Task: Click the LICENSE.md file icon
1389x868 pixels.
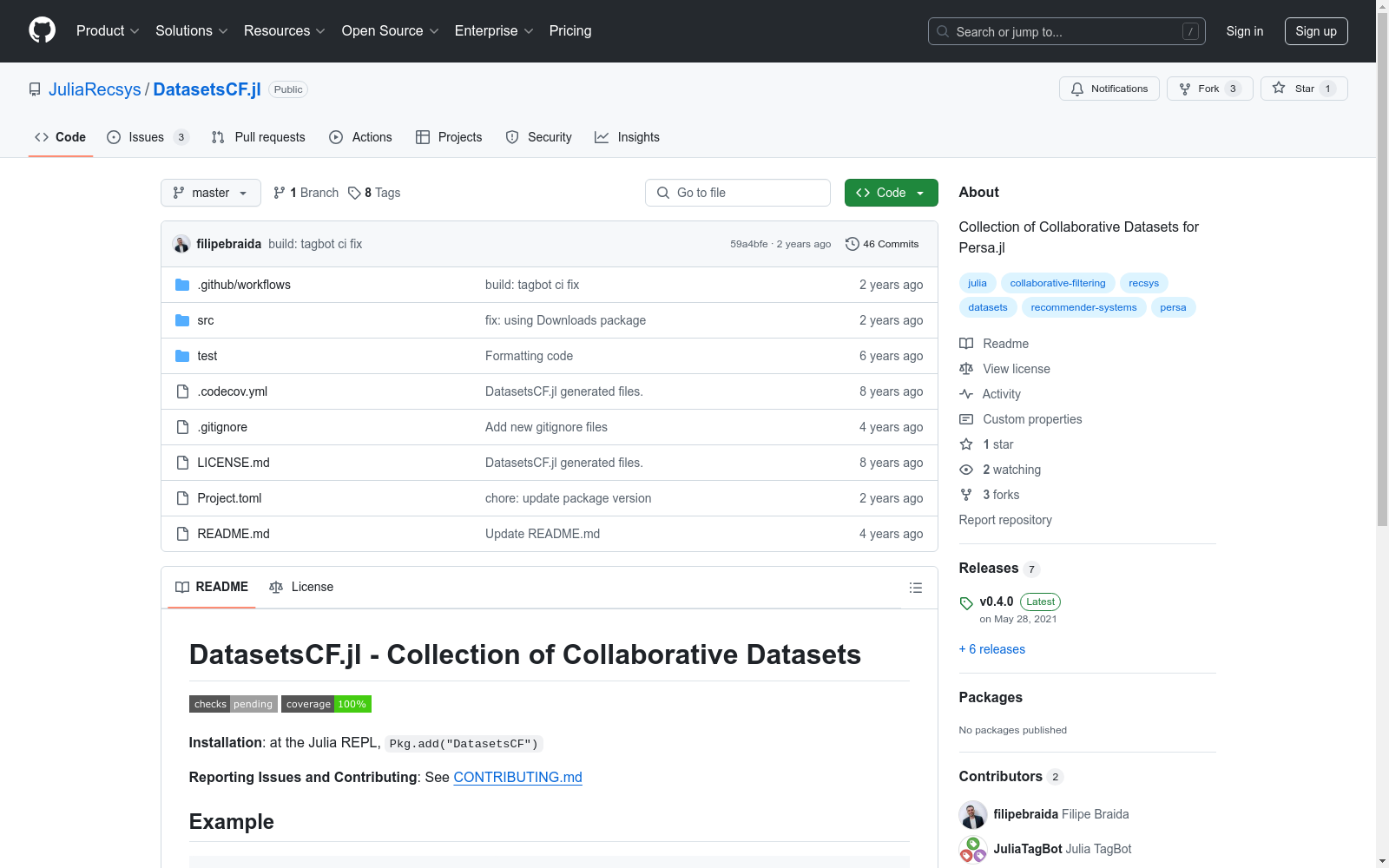Action: (x=182, y=463)
